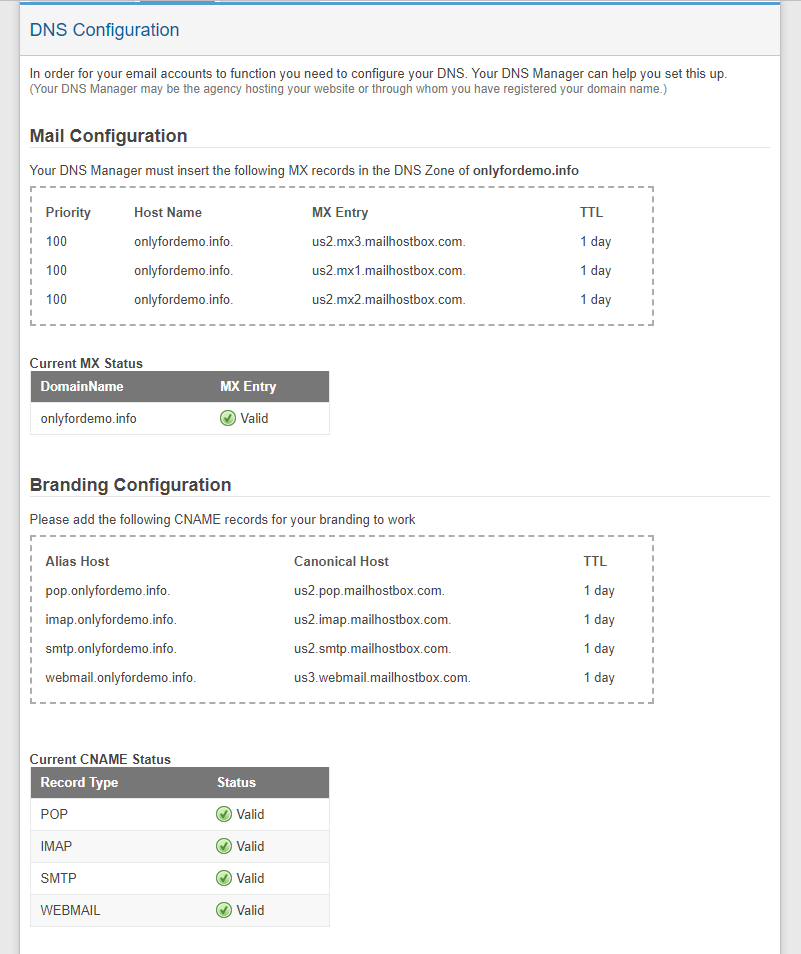This screenshot has height=954, width=801.
Task: Click the Record Type column header
Action: [79, 783]
